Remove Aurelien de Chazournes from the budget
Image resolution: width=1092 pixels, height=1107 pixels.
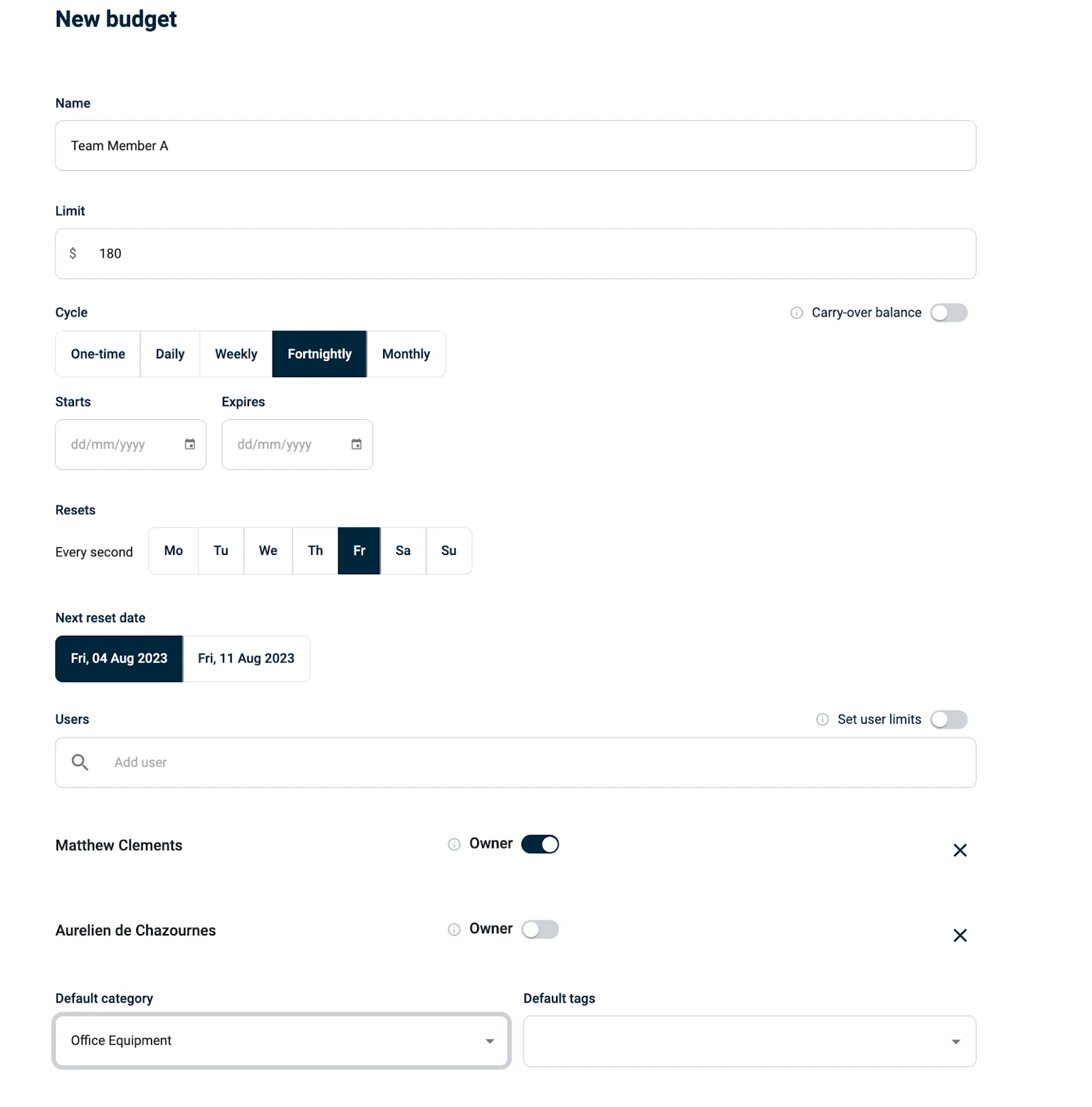(960, 935)
